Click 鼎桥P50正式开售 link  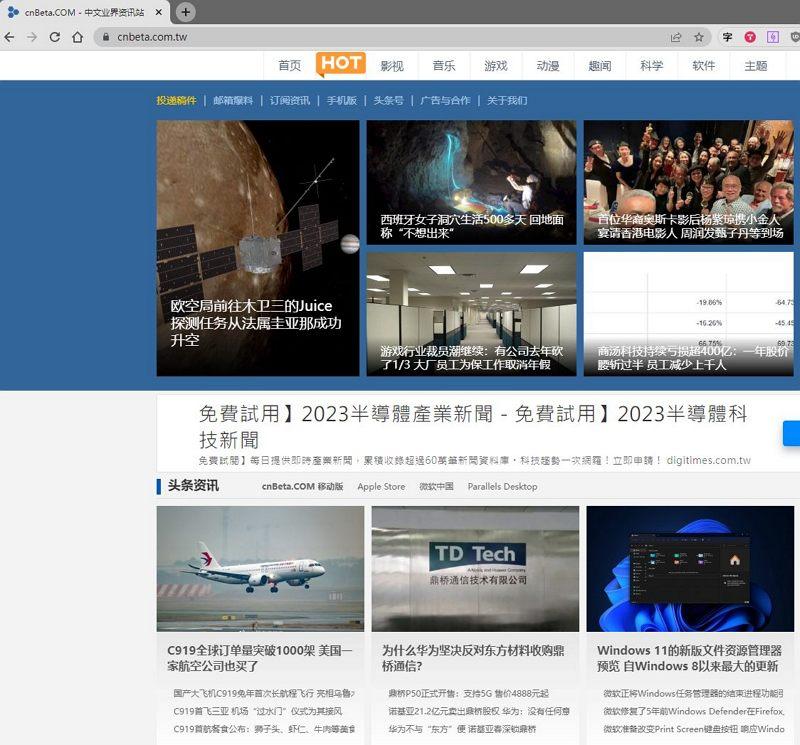point(468,693)
